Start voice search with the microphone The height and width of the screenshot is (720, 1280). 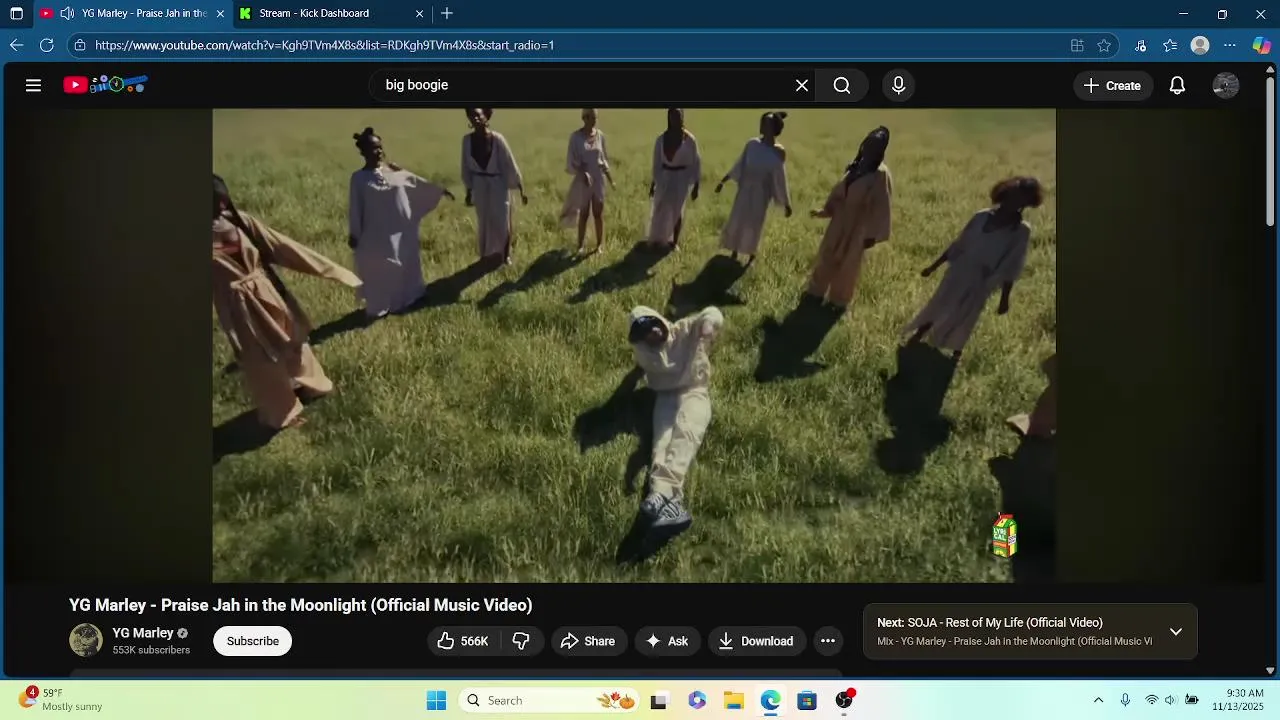click(898, 85)
